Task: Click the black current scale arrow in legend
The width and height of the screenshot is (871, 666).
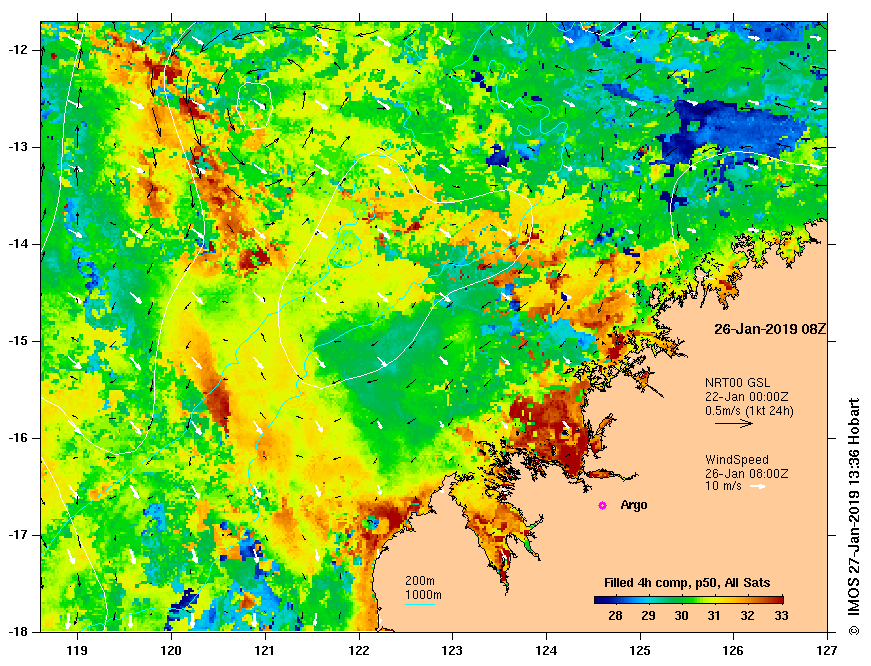Action: (734, 423)
